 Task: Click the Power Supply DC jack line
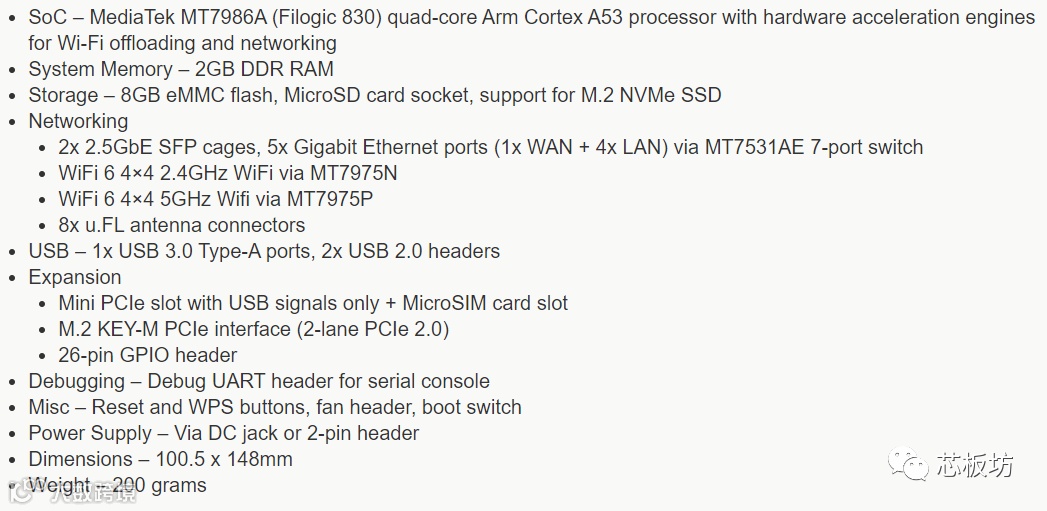pyautogui.click(x=224, y=433)
